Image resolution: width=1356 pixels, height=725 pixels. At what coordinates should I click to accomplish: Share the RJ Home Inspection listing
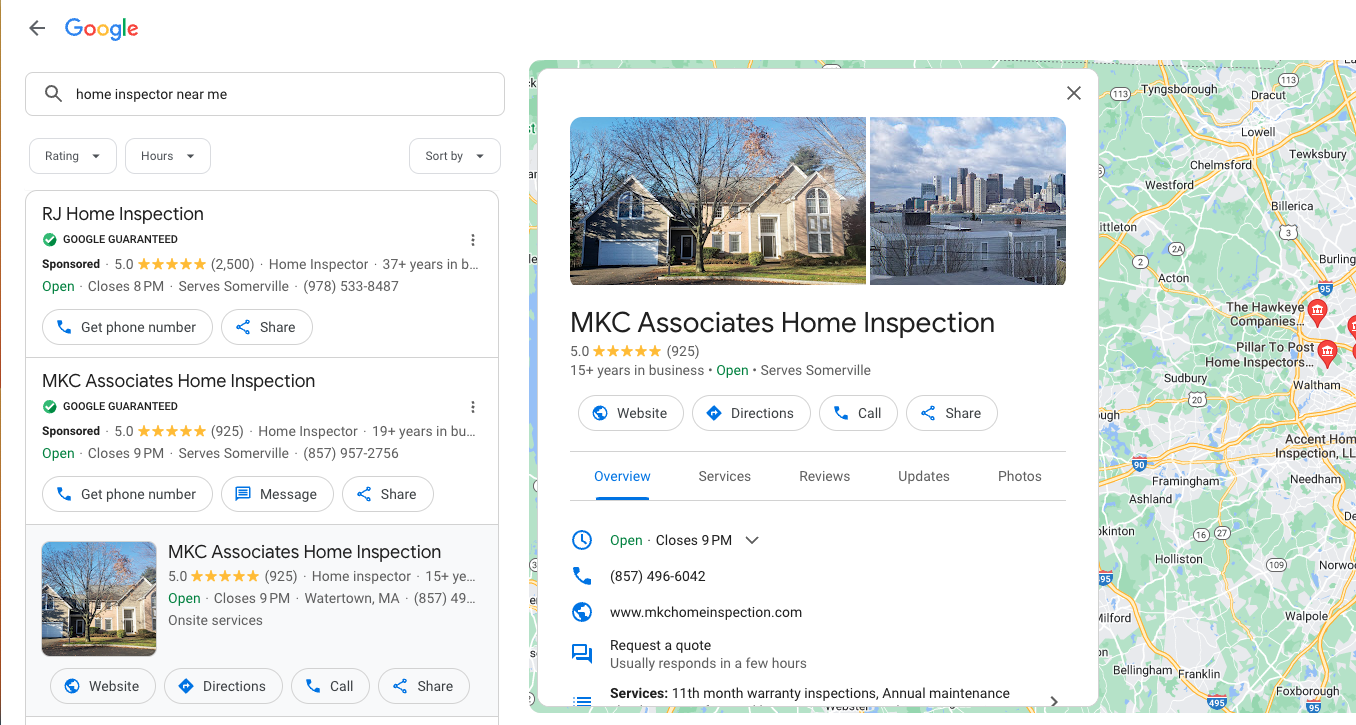click(x=267, y=327)
